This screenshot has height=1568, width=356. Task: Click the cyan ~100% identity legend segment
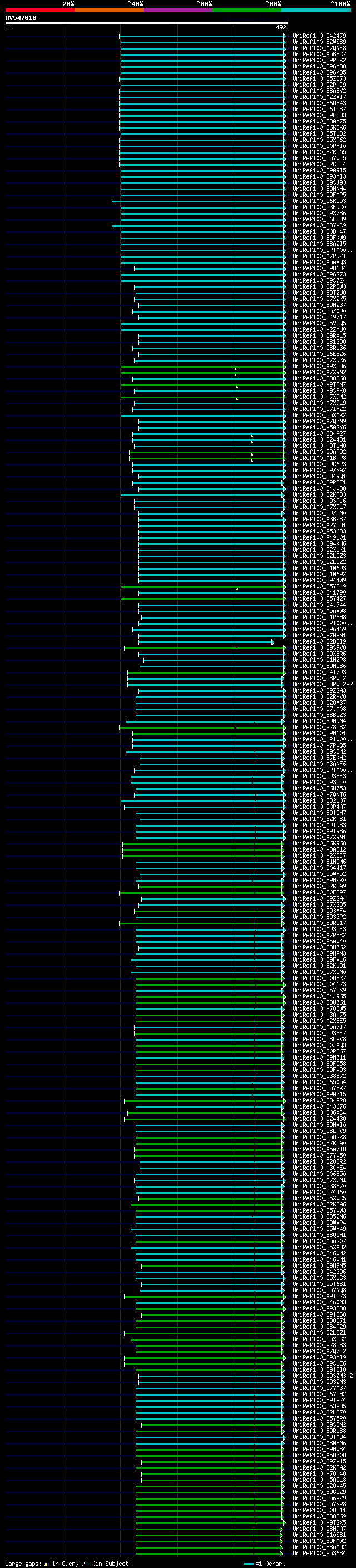point(317,10)
